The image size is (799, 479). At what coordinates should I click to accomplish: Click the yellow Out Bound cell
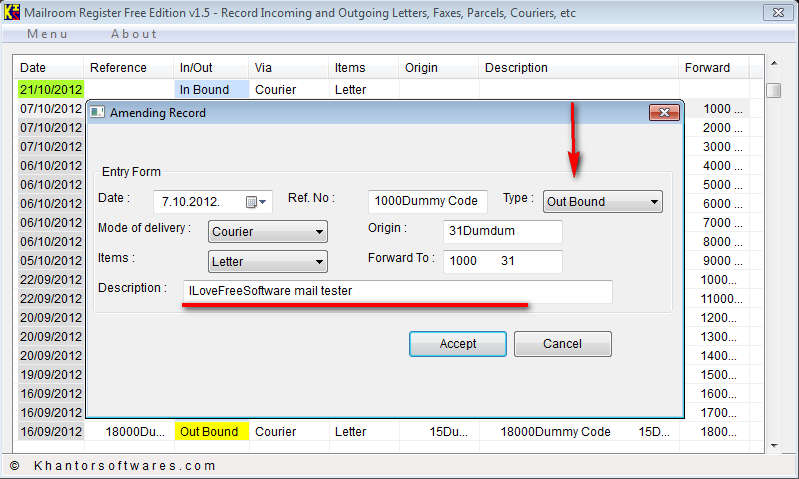pos(211,432)
